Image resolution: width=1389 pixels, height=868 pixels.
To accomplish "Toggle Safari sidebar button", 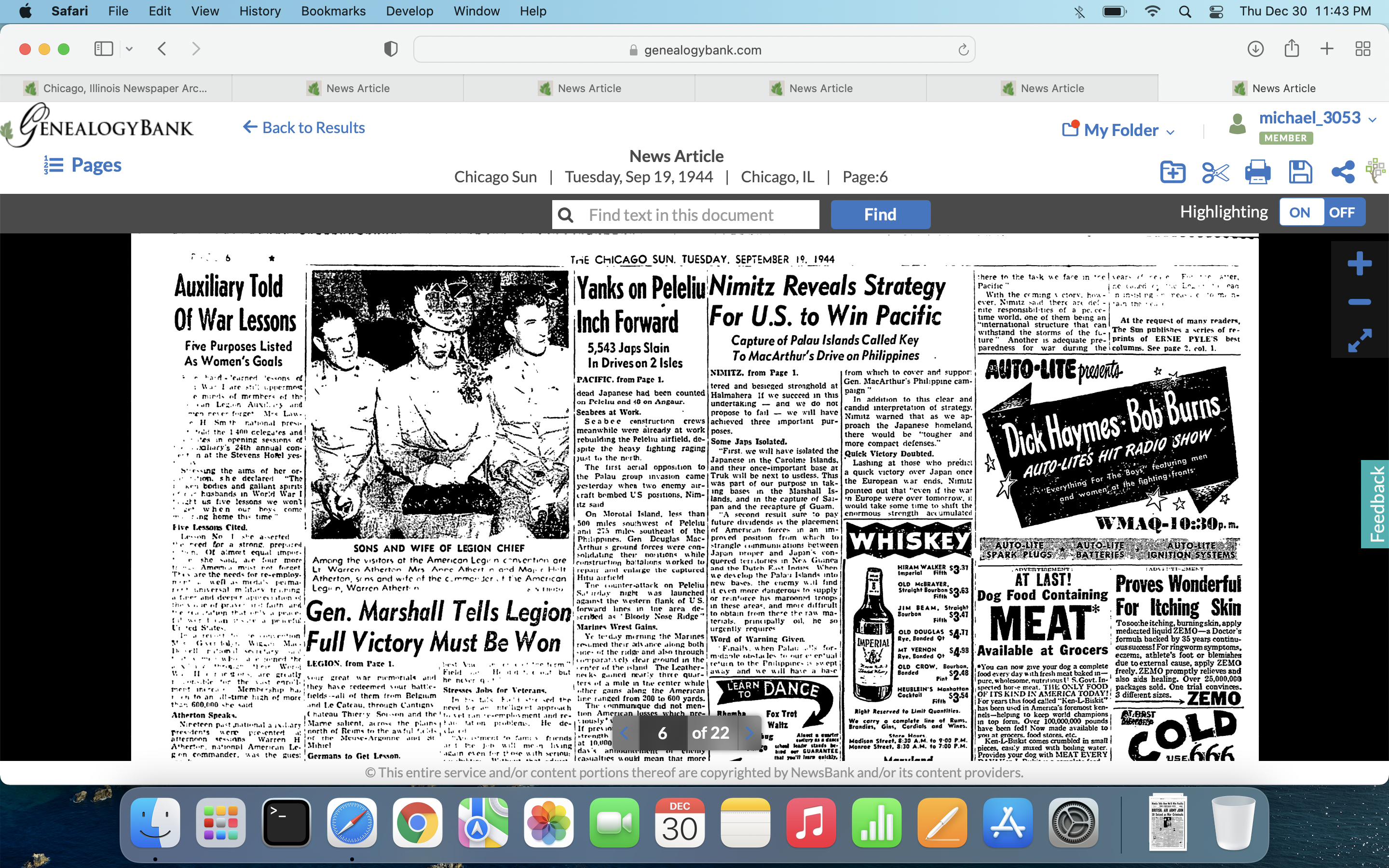I will [x=104, y=49].
